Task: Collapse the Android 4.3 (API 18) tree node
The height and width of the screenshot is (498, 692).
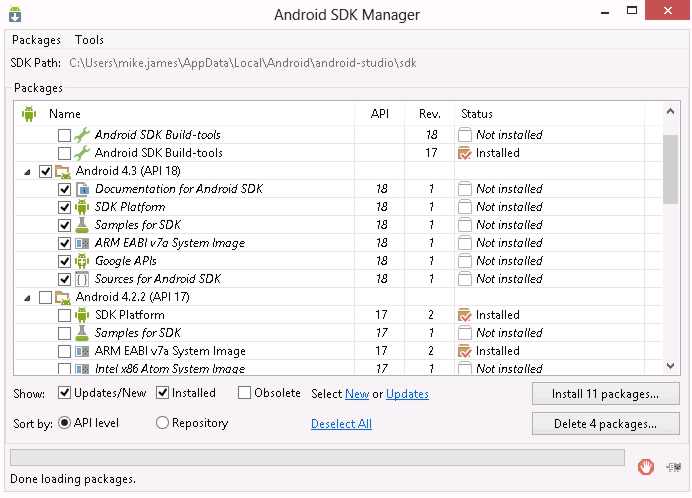Action: pyautogui.click(x=27, y=172)
